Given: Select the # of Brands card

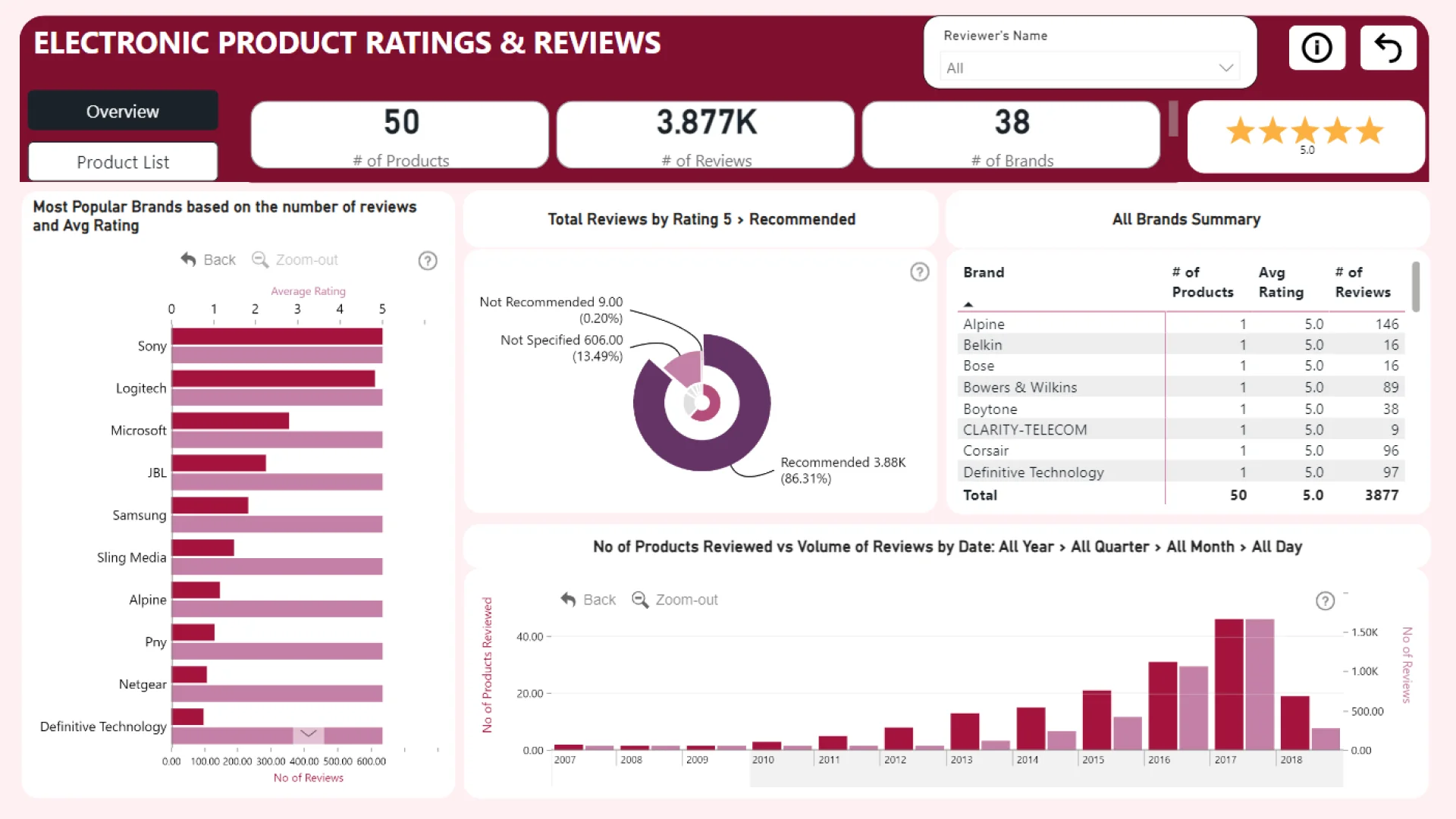Looking at the screenshot, I should tap(1011, 135).
